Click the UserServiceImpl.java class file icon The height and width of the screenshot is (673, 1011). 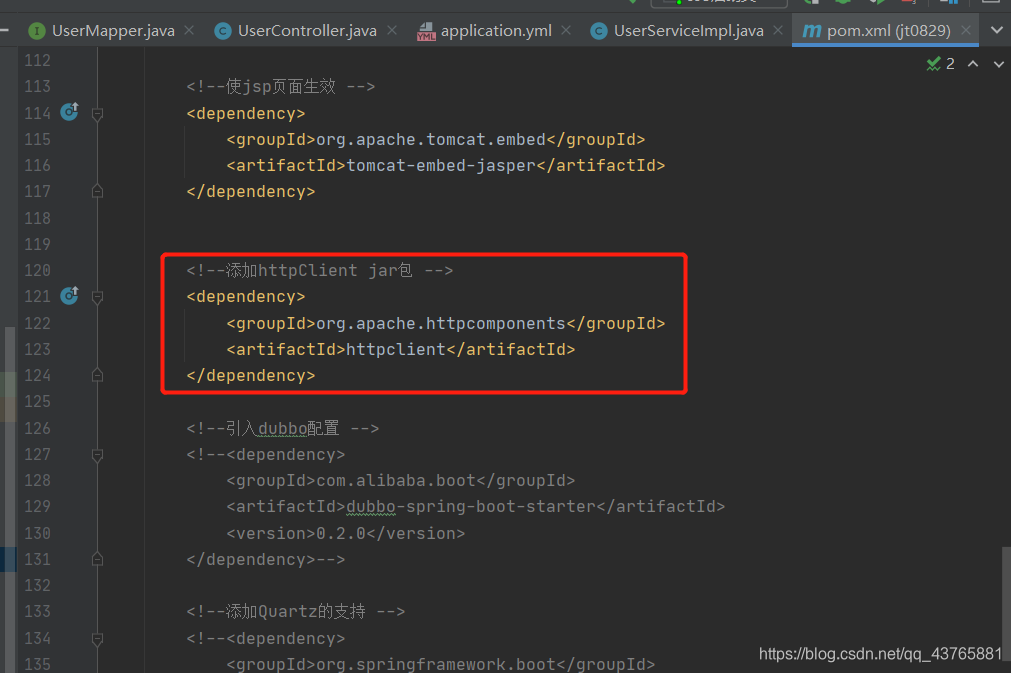pos(599,31)
